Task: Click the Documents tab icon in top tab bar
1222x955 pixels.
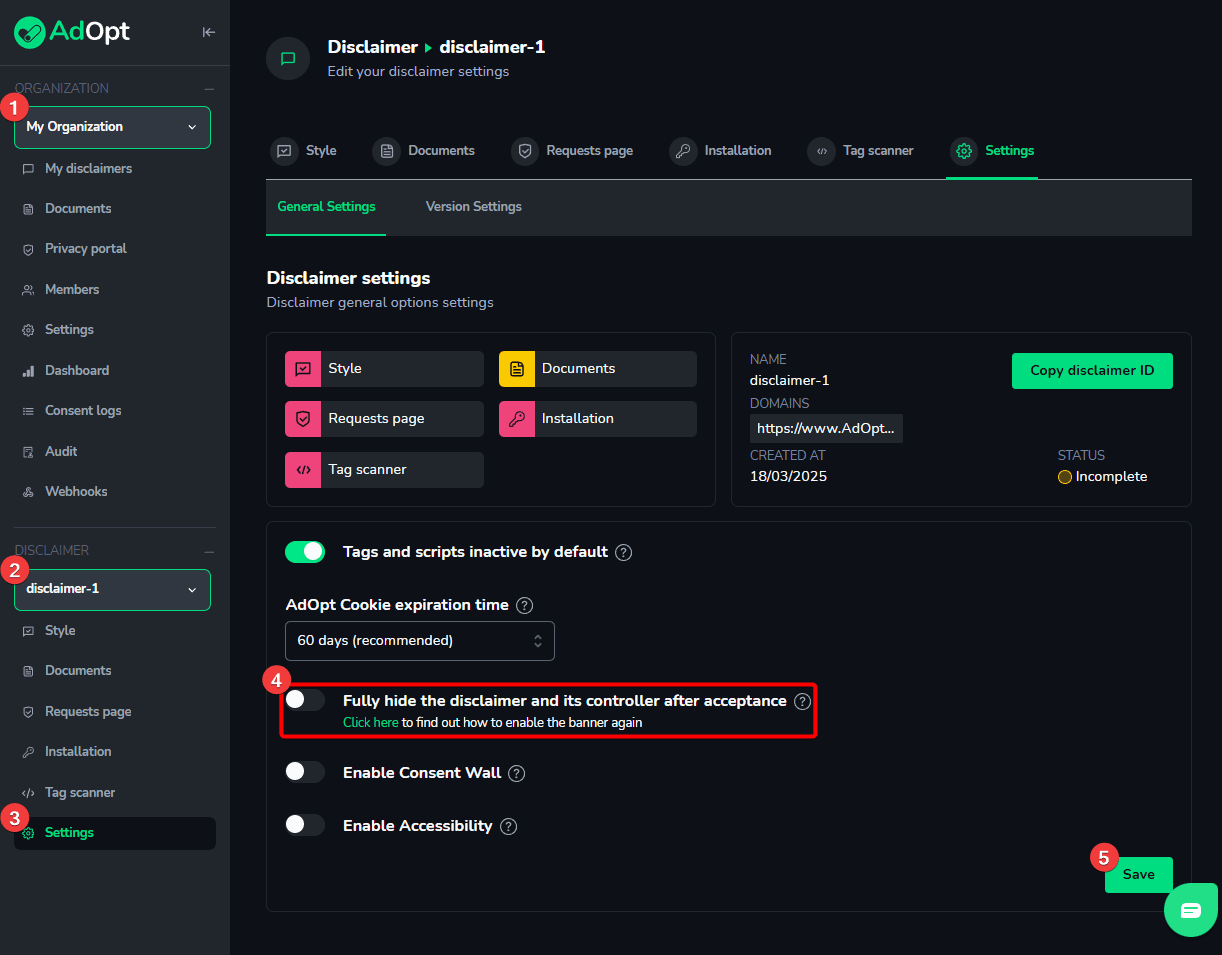Action: tap(386, 151)
